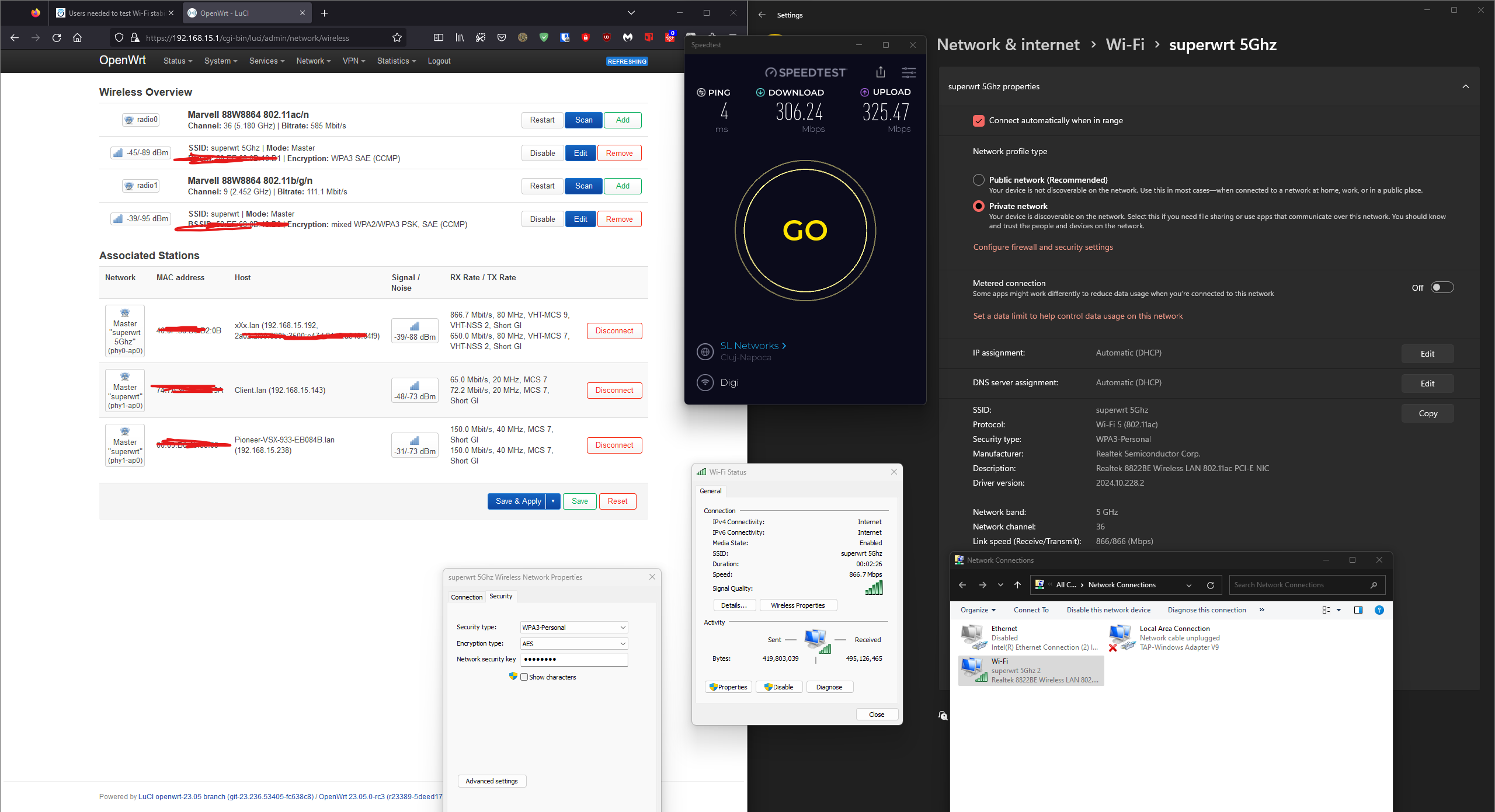Image resolution: width=1495 pixels, height=812 pixels.
Task: Open Wireless Properties in Wi-Fi Status
Action: (x=798, y=606)
